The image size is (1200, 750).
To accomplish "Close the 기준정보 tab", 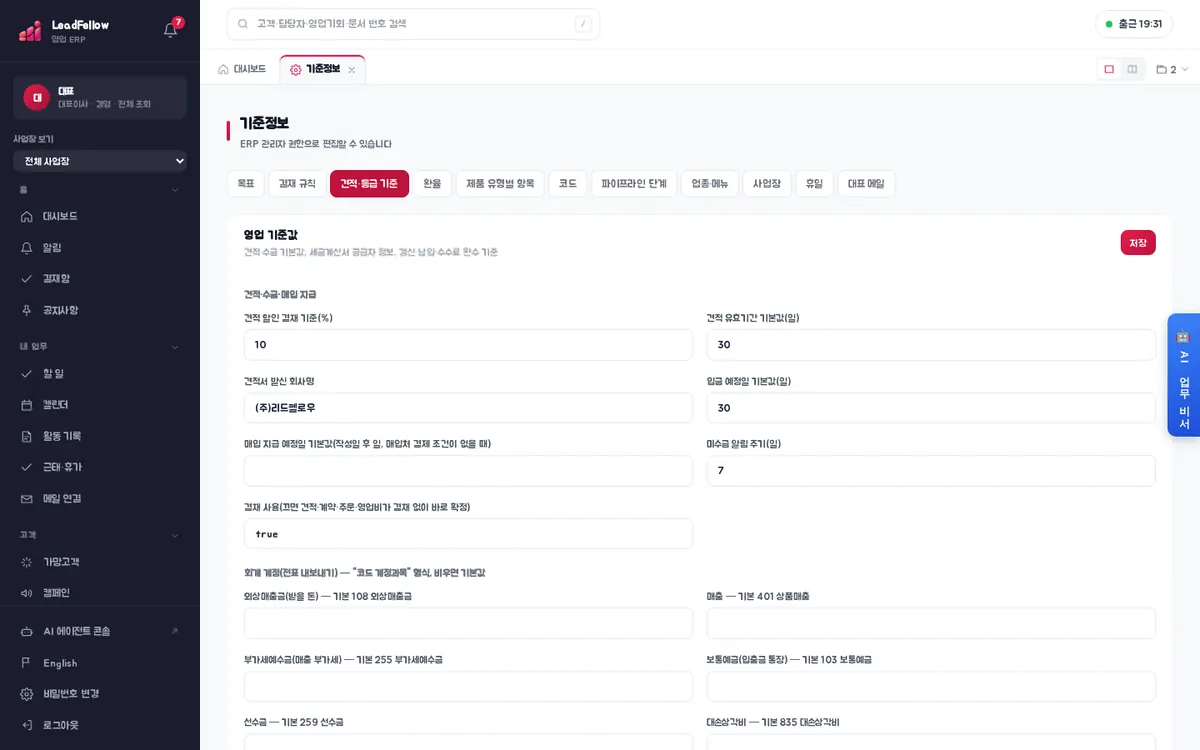I will [x=351, y=70].
